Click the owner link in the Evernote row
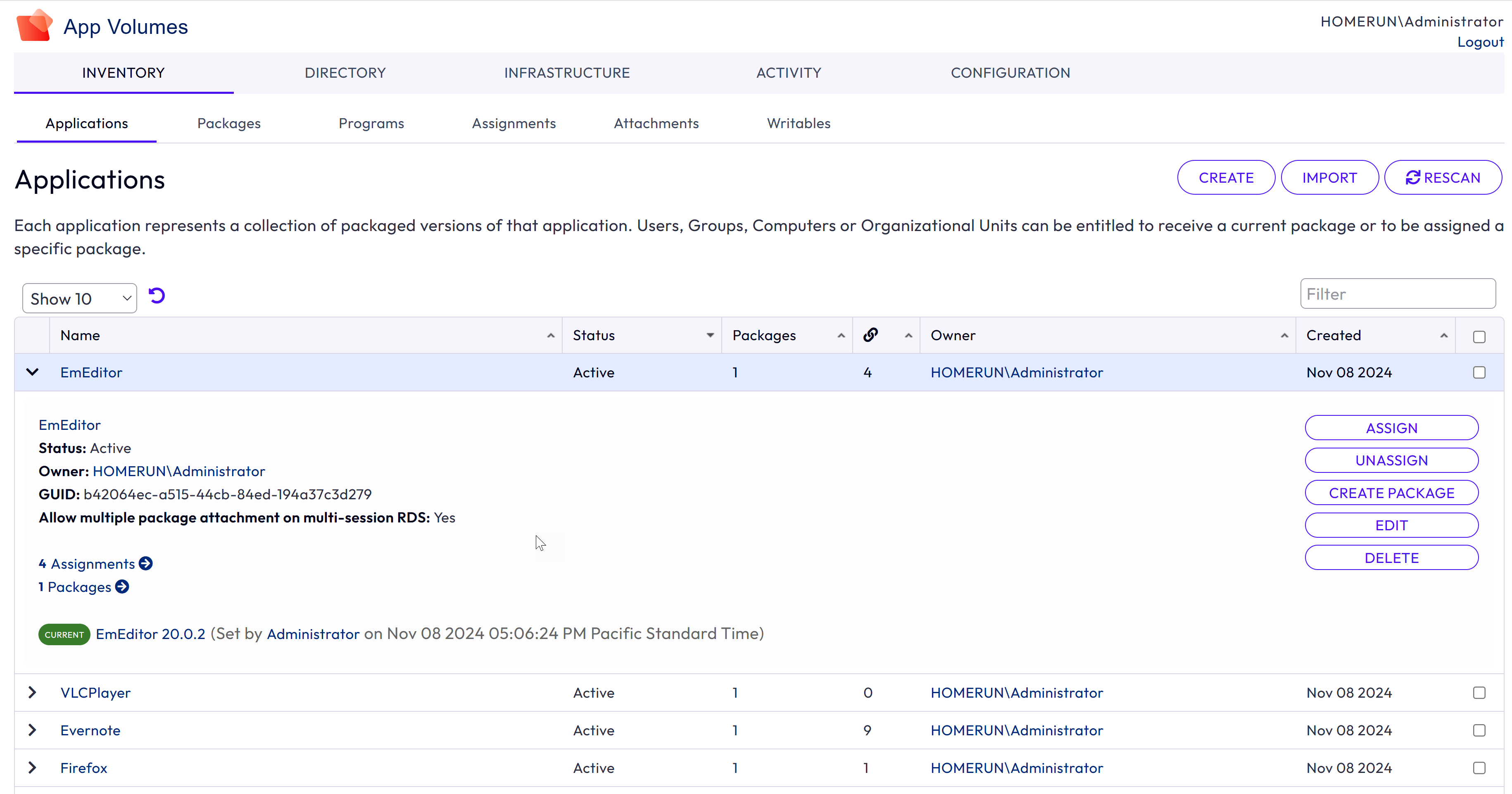1512x794 pixels. 1017,730
